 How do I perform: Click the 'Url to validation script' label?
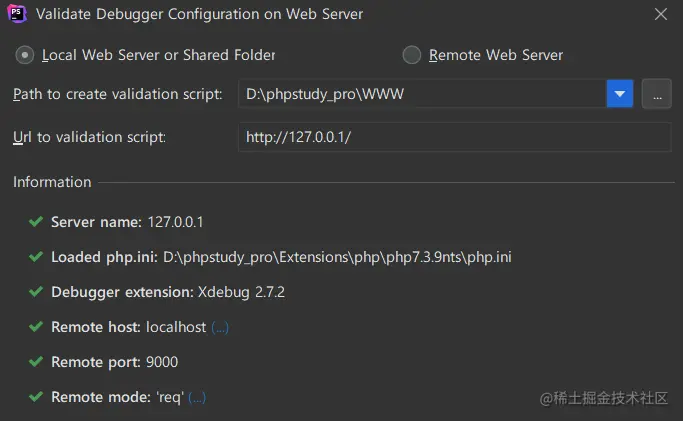pyautogui.click(x=89, y=137)
